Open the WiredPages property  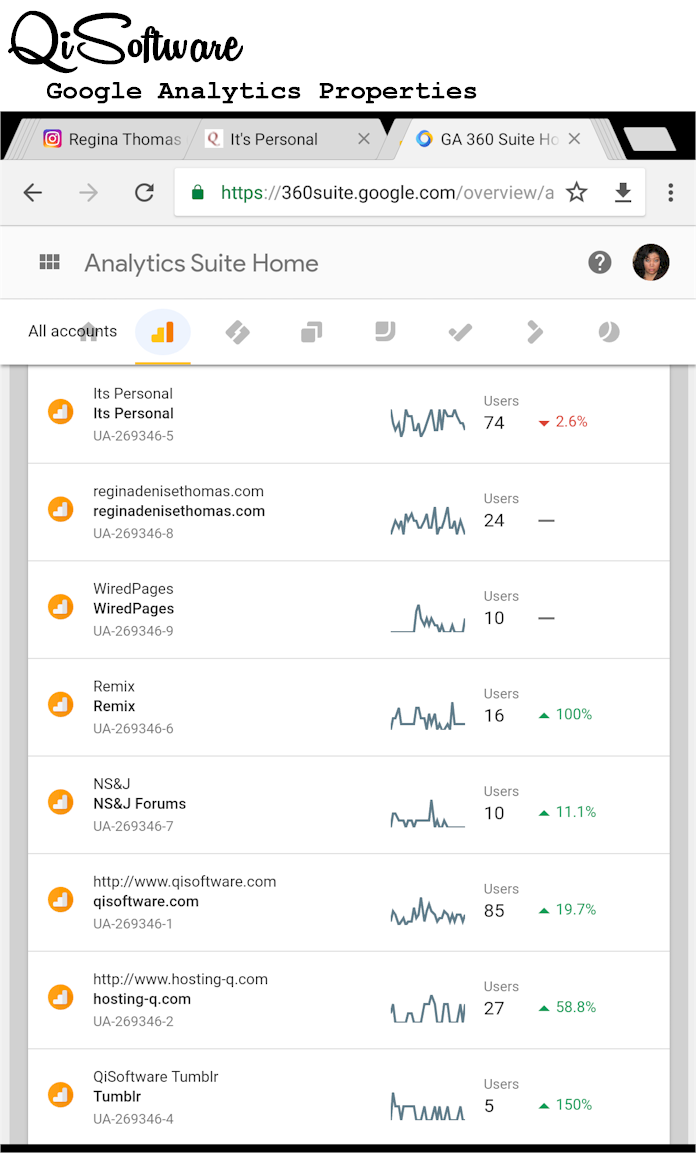[x=133, y=609]
